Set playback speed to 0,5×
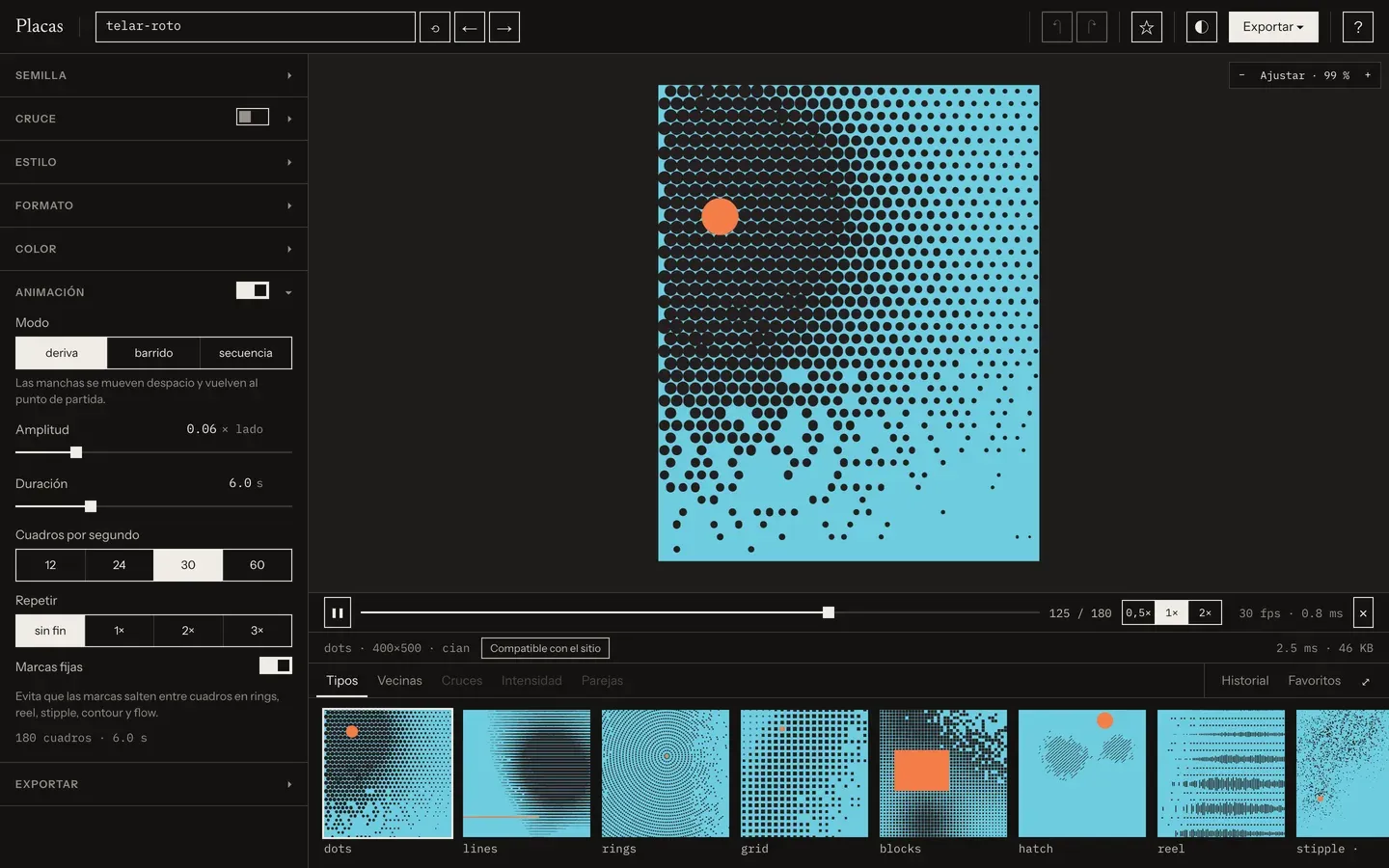1389x868 pixels. (1138, 612)
